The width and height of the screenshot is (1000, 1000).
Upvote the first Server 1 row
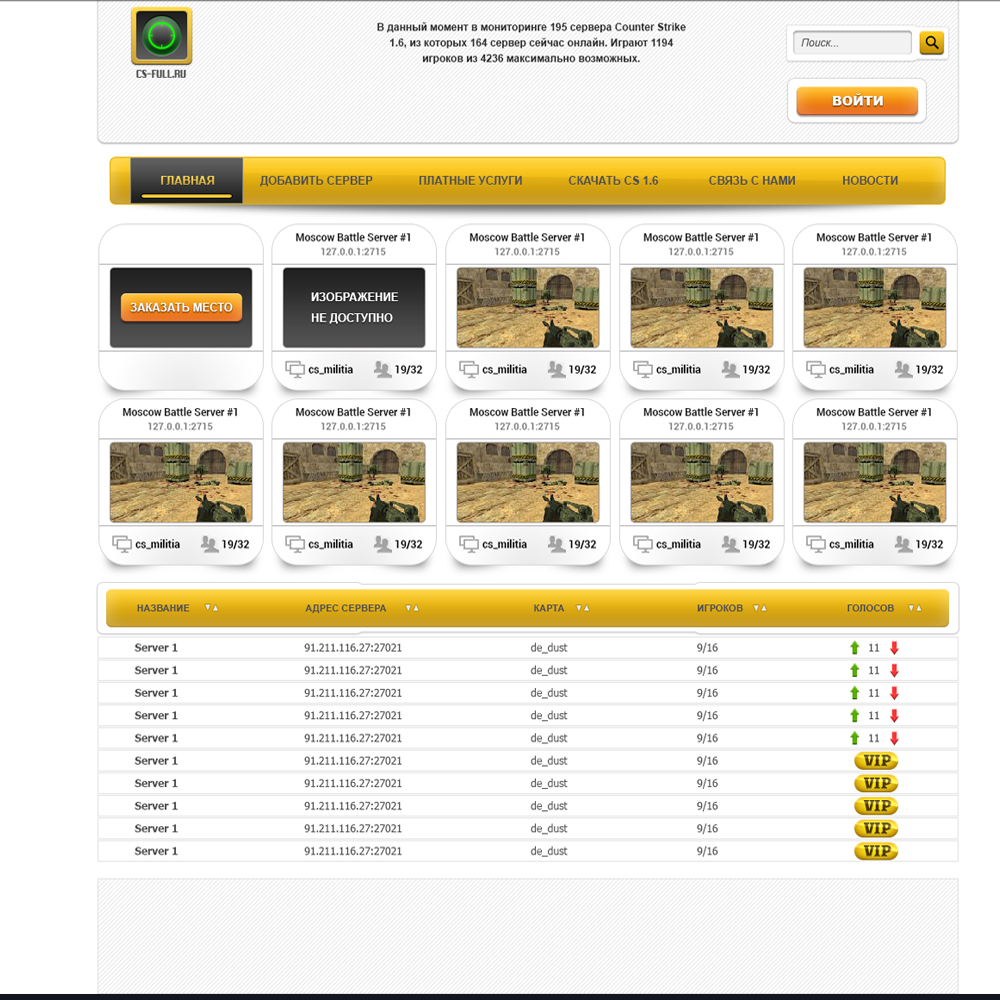[x=854, y=648]
